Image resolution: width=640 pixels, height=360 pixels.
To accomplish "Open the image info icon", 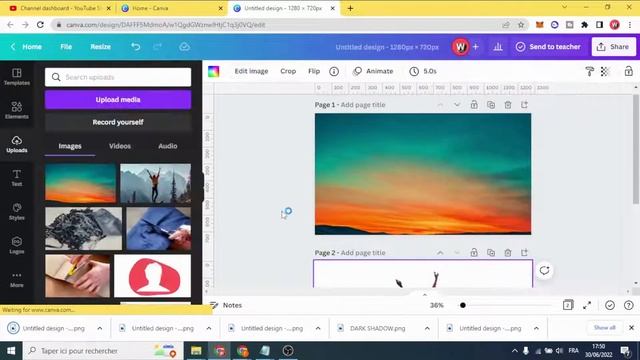I will [334, 71].
